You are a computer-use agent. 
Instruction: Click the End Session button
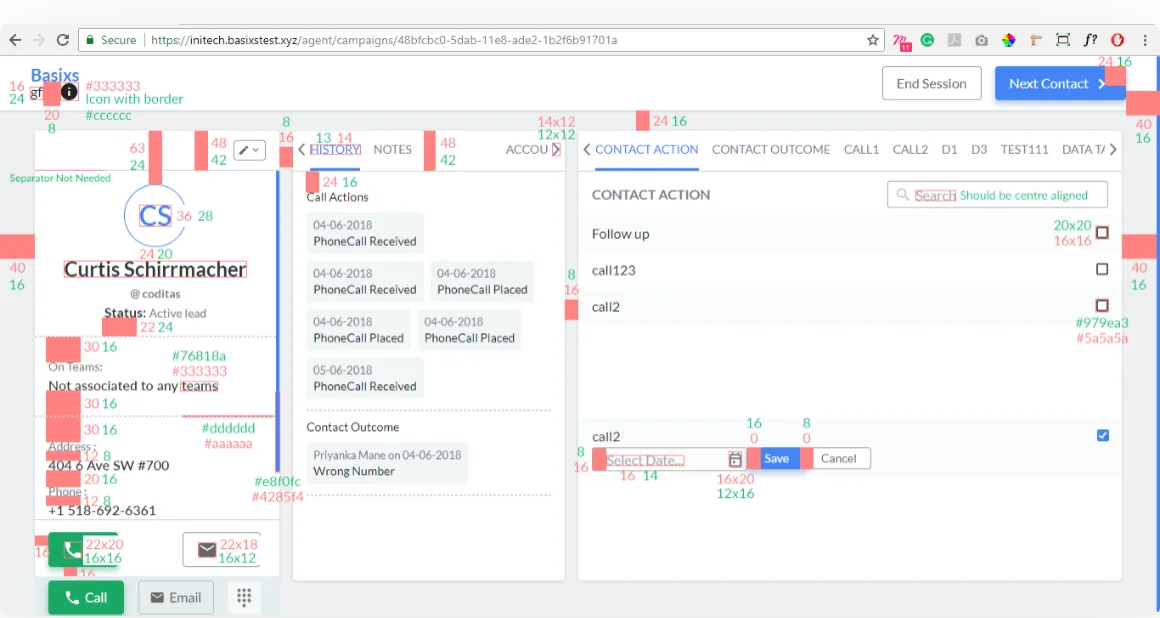coord(931,84)
